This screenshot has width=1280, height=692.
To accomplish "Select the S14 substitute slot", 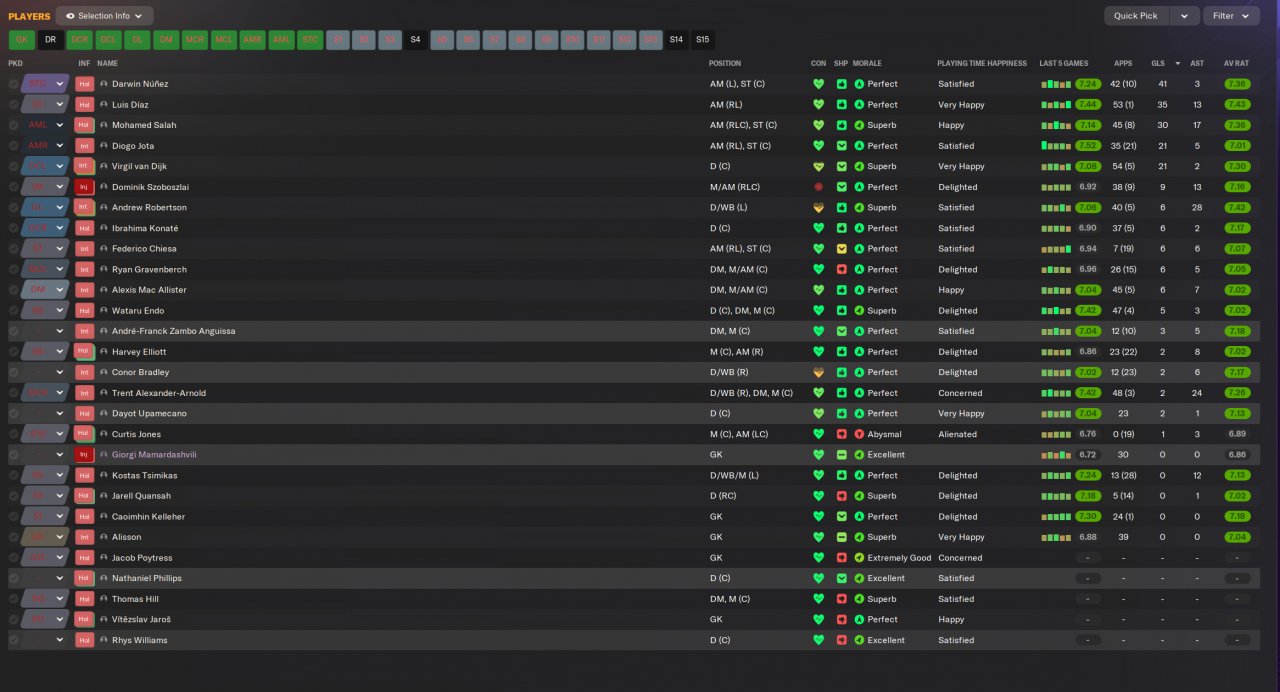I will click(677, 40).
